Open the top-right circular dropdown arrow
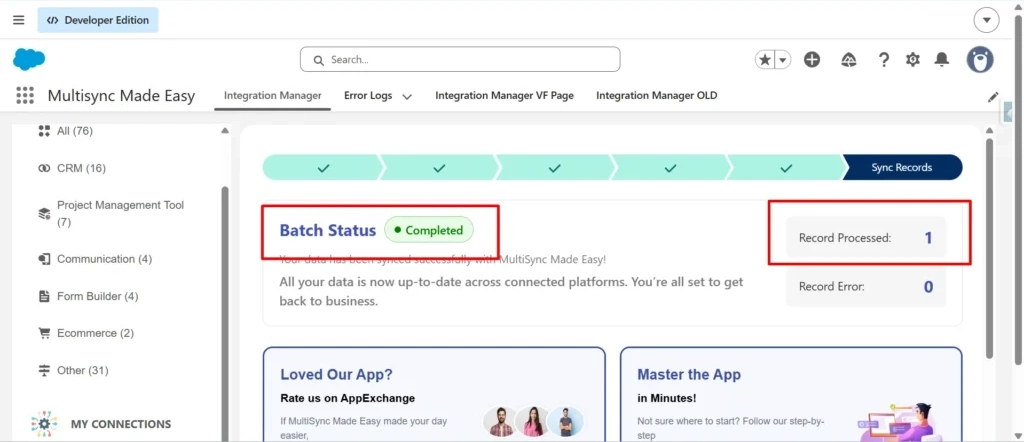 pos(986,20)
